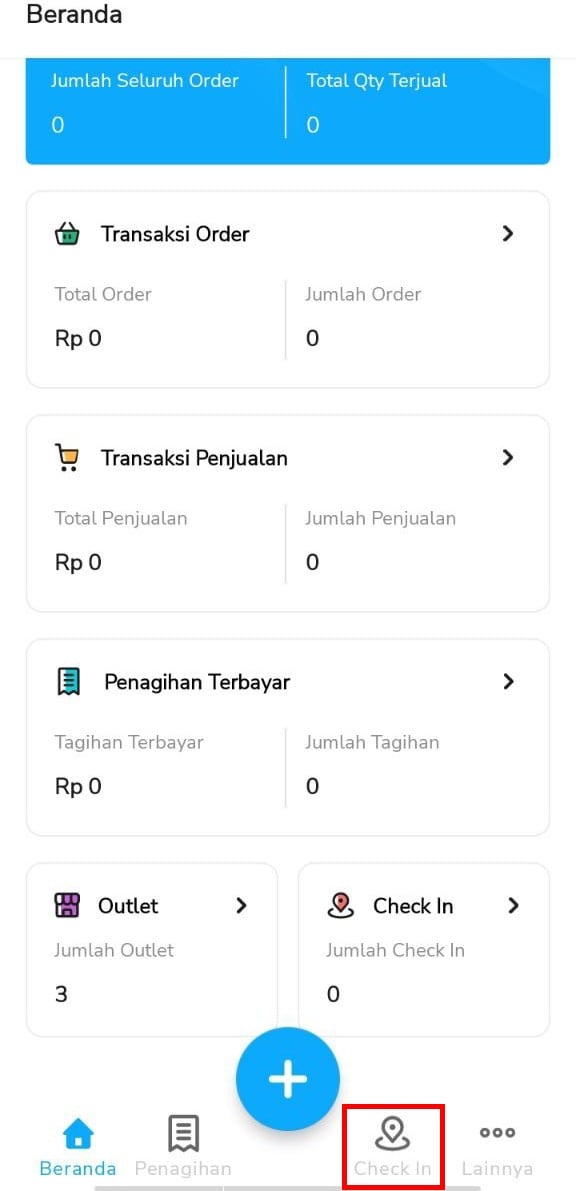Tap the shopping cart icon for Transaksi Penjualan
This screenshot has height=1191, width=576.
(67, 458)
